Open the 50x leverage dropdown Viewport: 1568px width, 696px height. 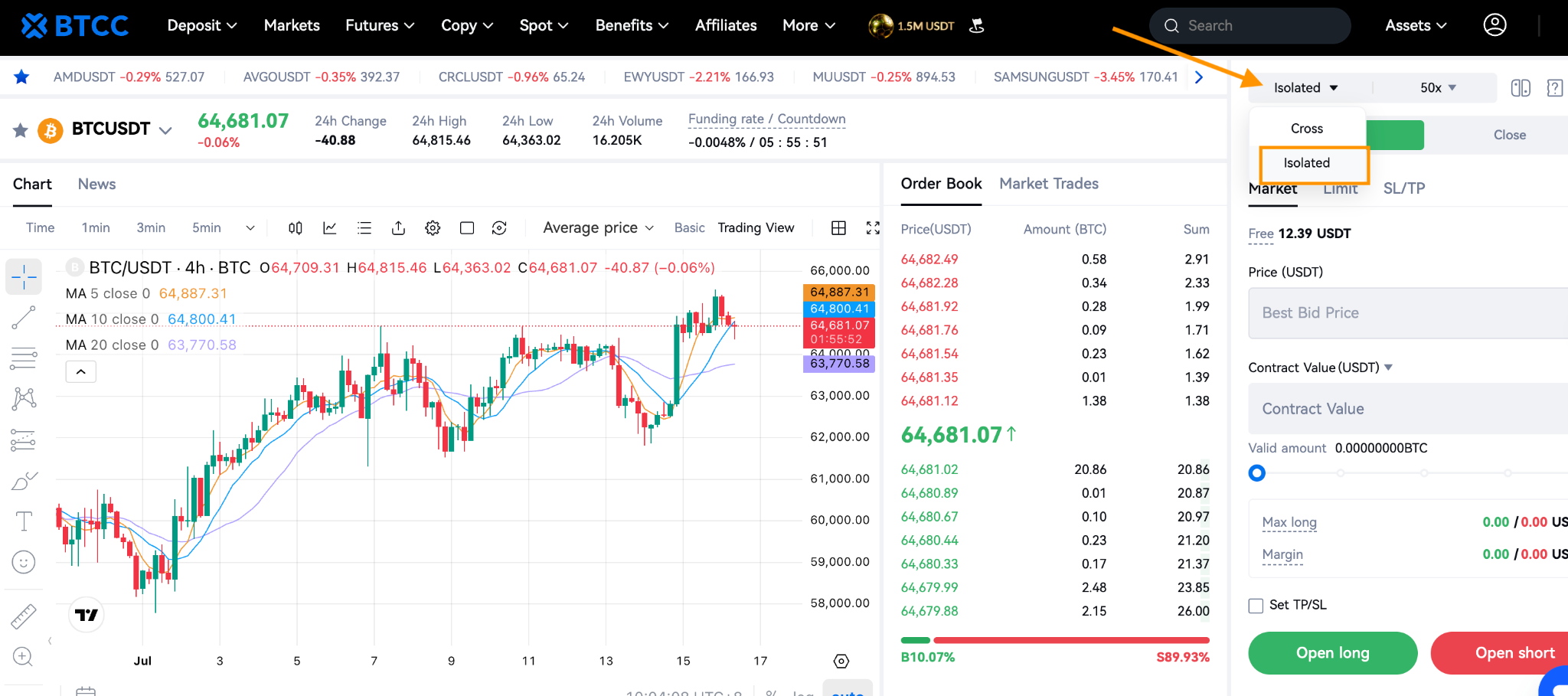click(x=1438, y=88)
